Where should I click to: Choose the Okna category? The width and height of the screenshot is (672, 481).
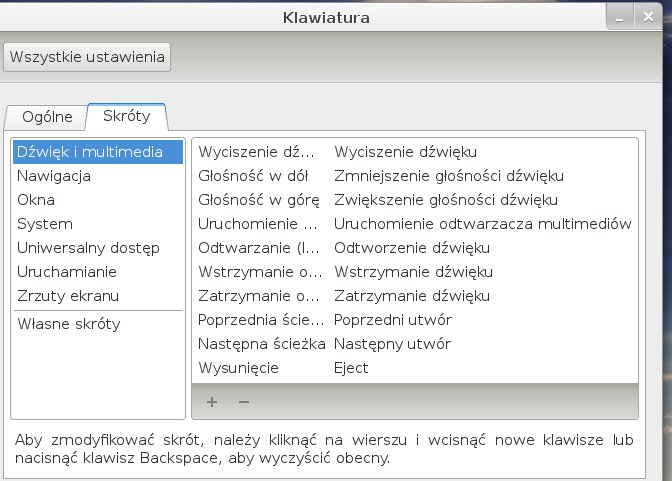pos(36,200)
